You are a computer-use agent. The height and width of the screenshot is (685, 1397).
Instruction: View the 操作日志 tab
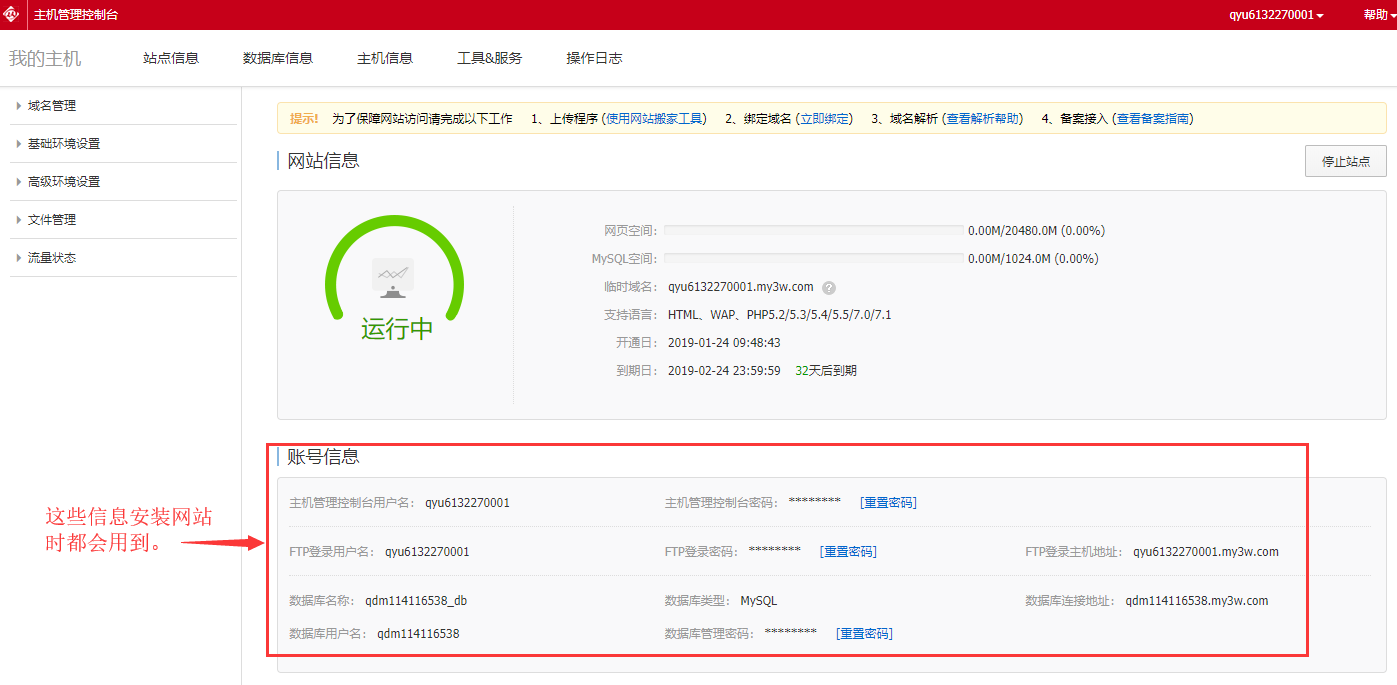coord(594,58)
